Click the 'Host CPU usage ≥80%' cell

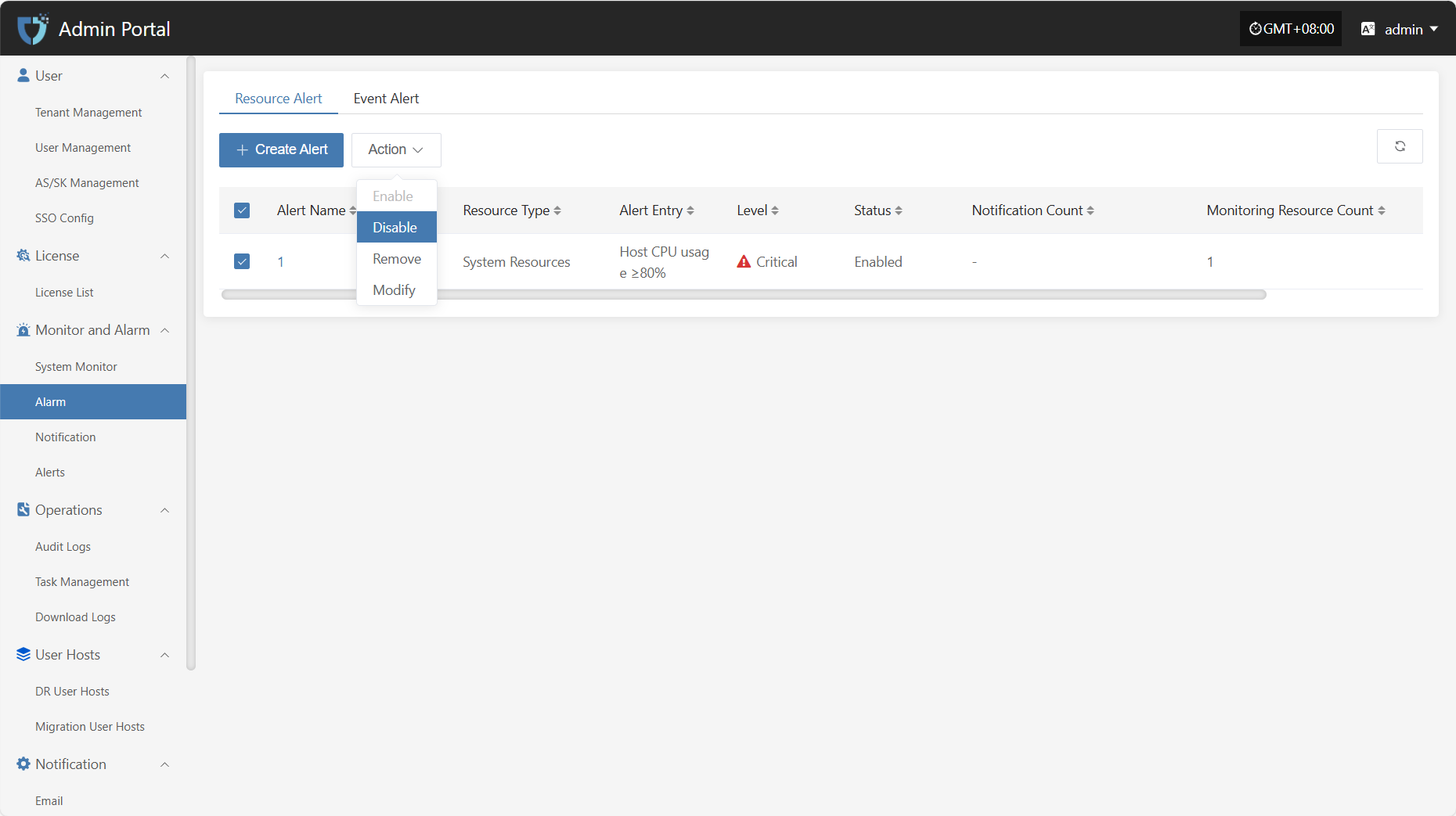(x=664, y=262)
